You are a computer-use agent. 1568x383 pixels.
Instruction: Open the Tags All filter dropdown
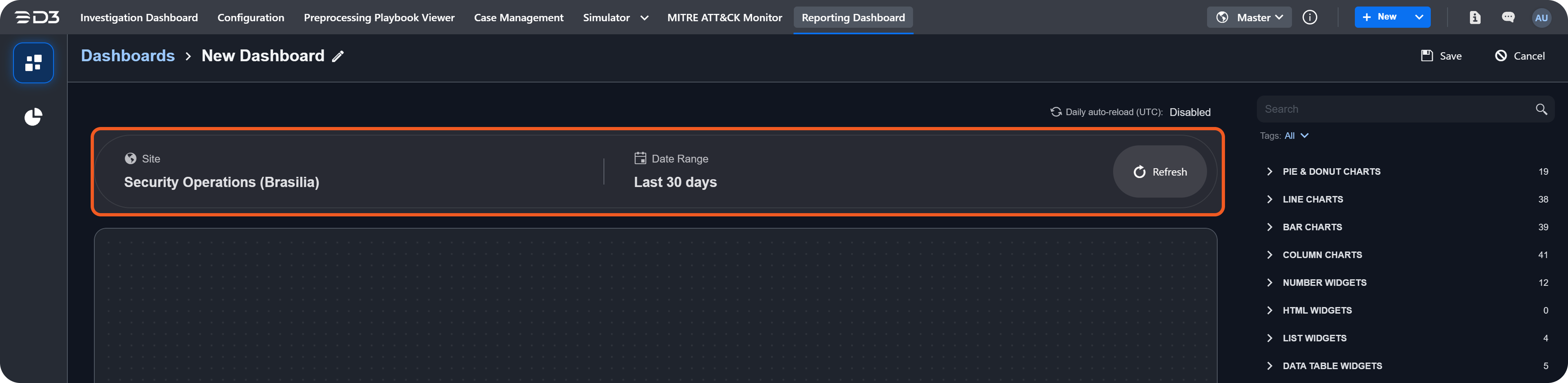(1296, 136)
